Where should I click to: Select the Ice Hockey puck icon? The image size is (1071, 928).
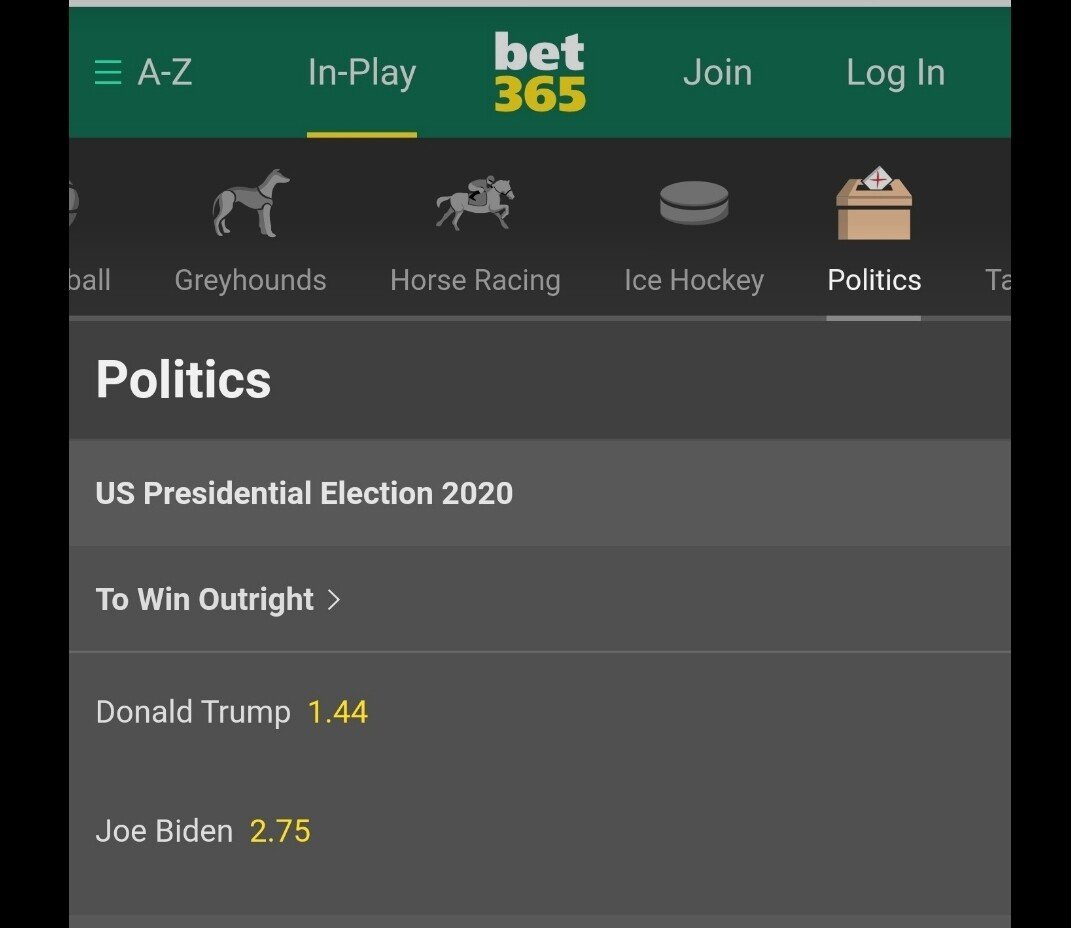click(x=694, y=203)
